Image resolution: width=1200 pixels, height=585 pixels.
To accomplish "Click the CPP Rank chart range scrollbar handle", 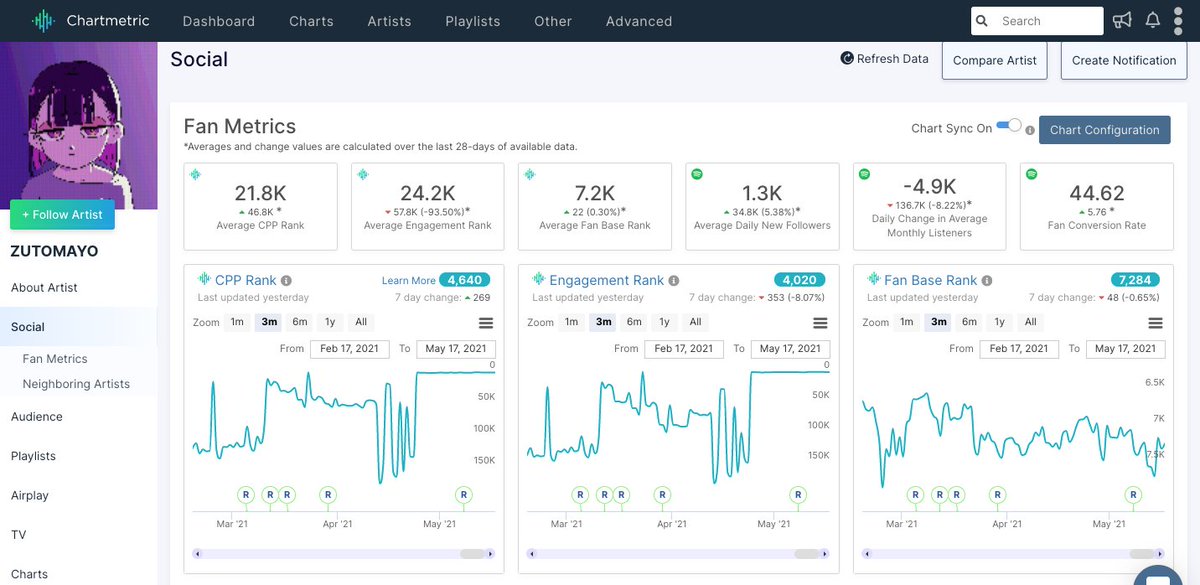I will 473,554.
